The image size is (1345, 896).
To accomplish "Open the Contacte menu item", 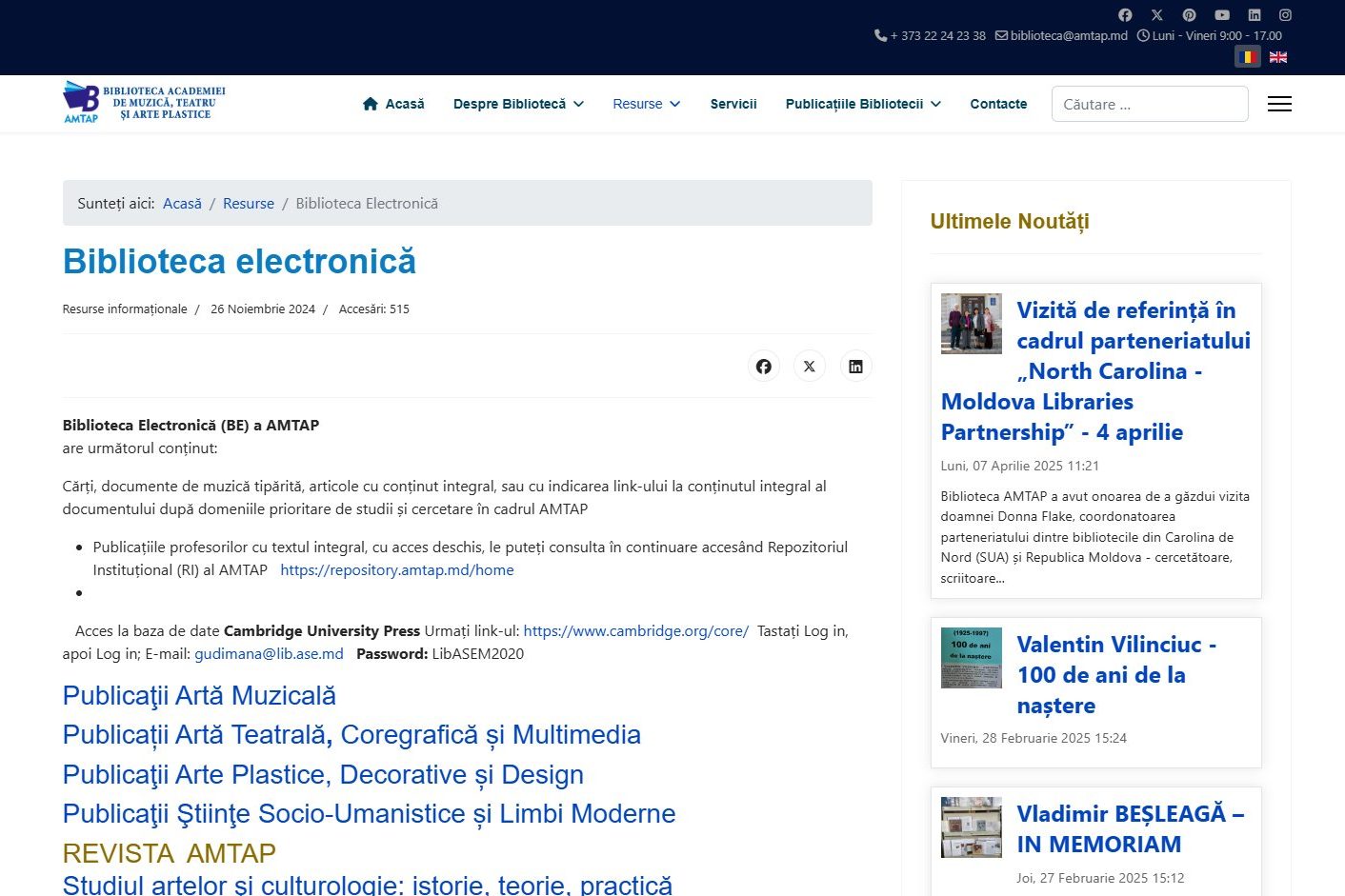I will point(998,104).
